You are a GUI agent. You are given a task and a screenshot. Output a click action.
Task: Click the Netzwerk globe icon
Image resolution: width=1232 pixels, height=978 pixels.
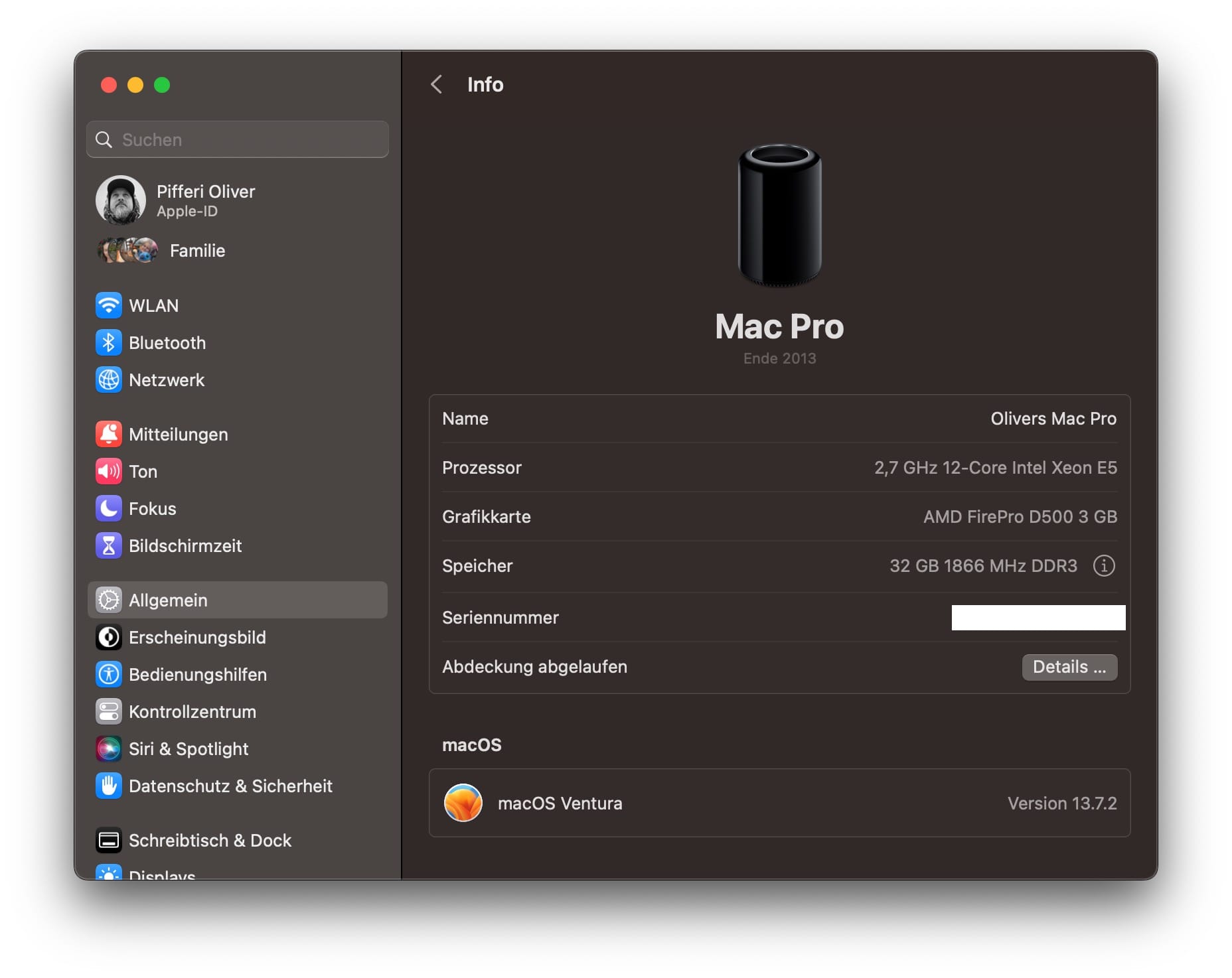click(x=109, y=380)
